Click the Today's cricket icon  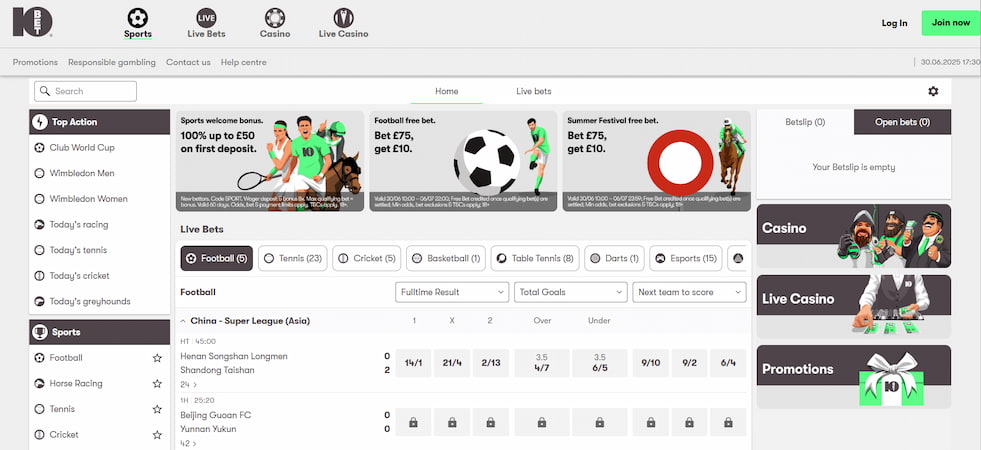tap(39, 276)
